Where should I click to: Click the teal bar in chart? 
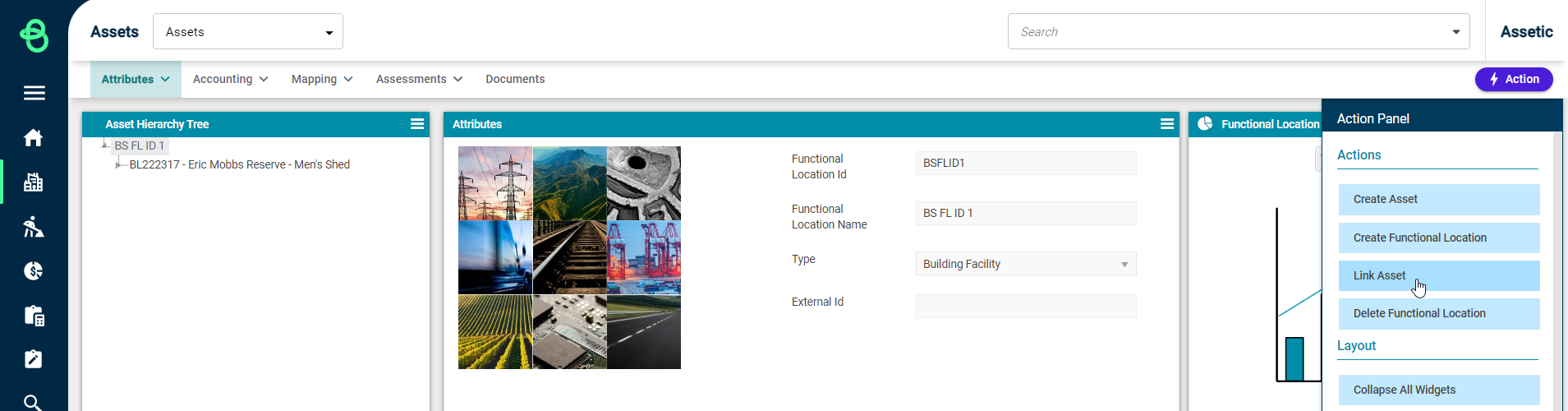[x=1294, y=359]
